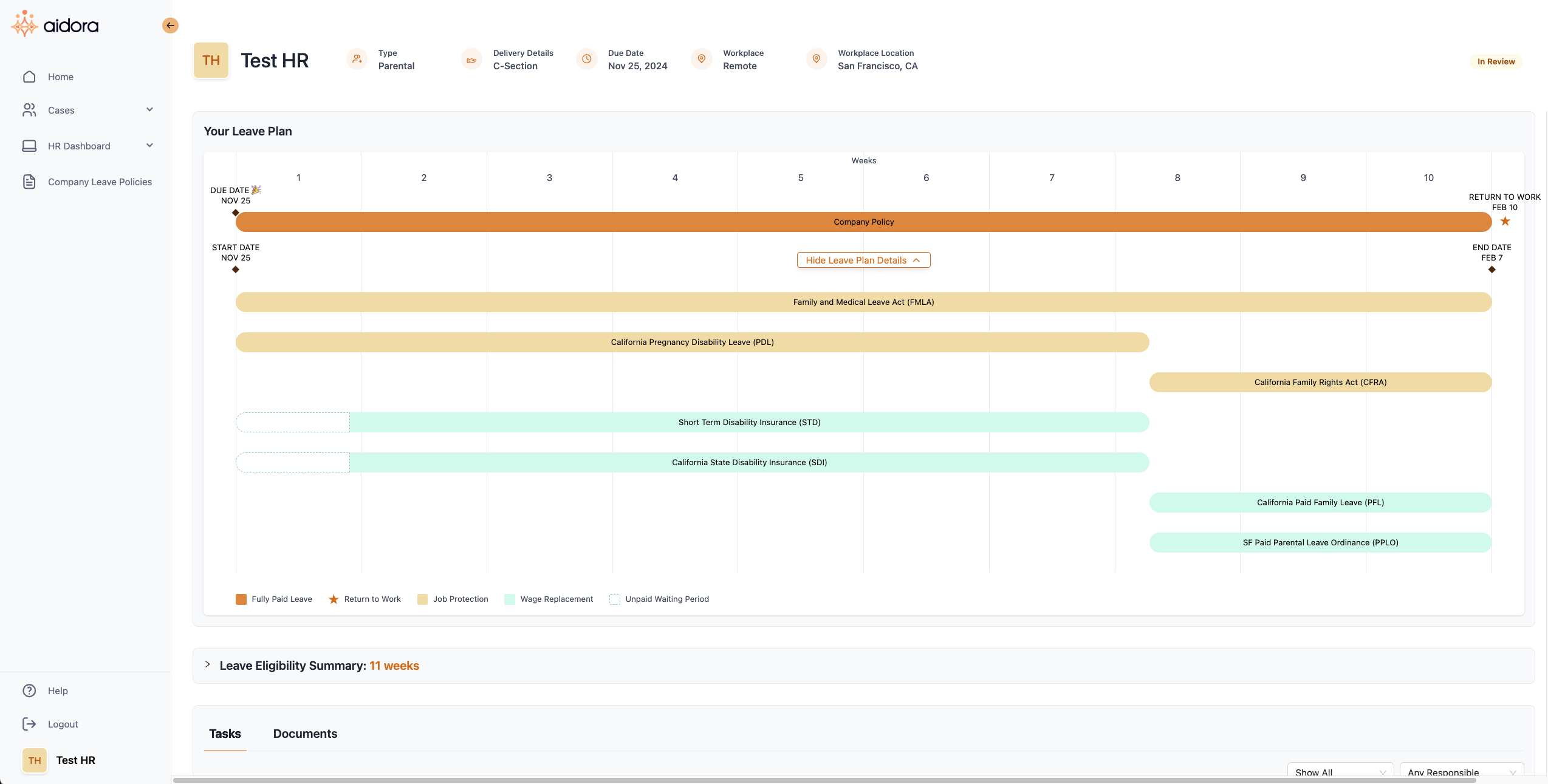Click the TH avatar beside Test HR title

click(211, 60)
